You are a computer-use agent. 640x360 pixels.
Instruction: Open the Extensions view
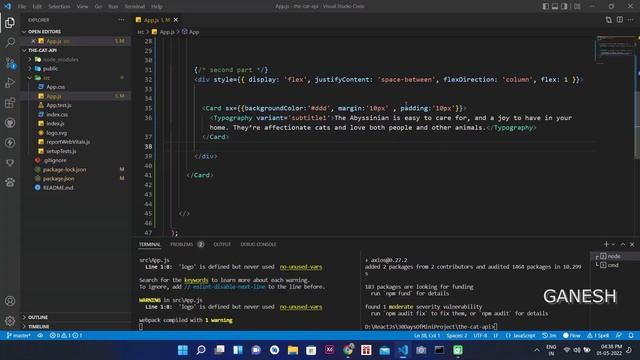click(x=10, y=103)
